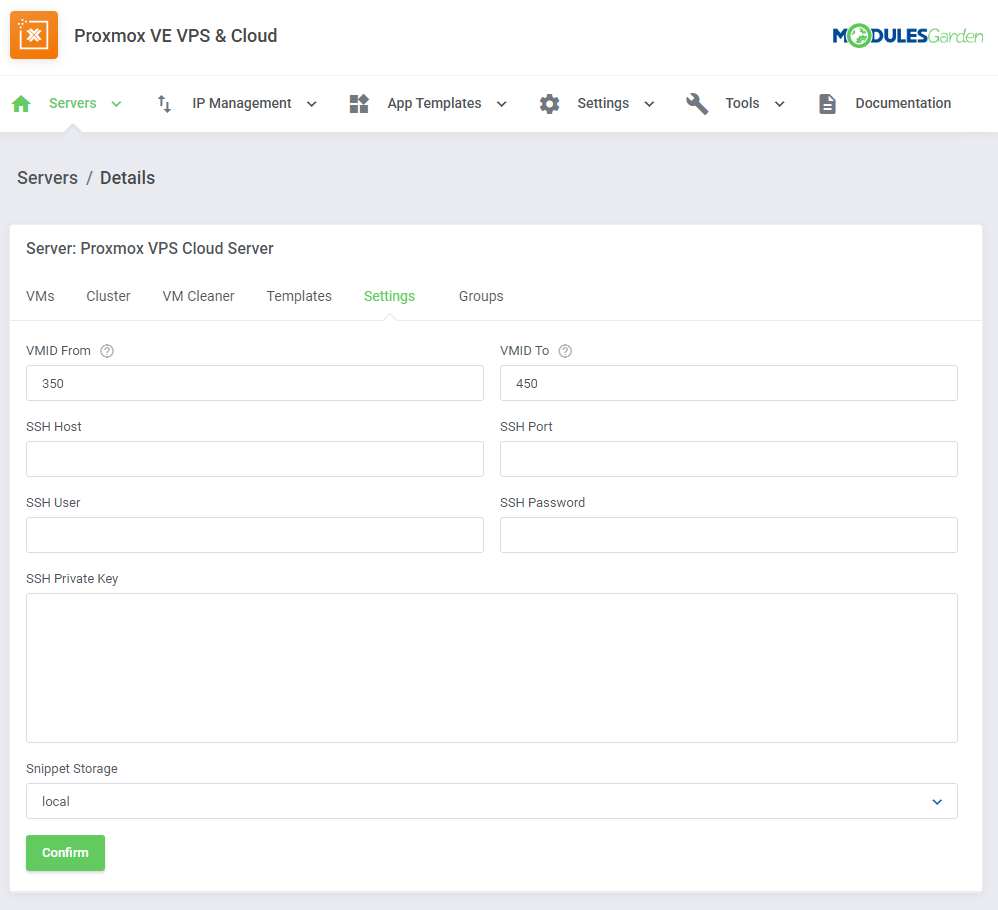
Task: Focus the VMID To field
Action: click(x=729, y=383)
